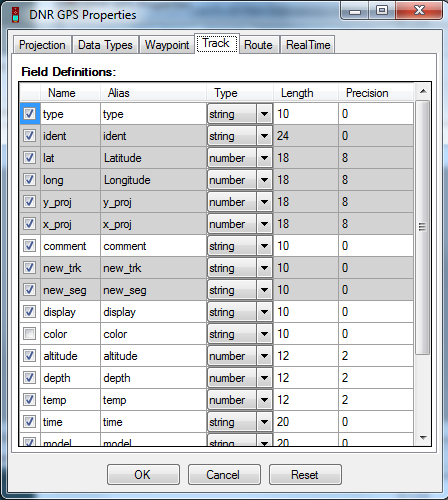Click the Alias cell reading Longitude

coord(153,180)
